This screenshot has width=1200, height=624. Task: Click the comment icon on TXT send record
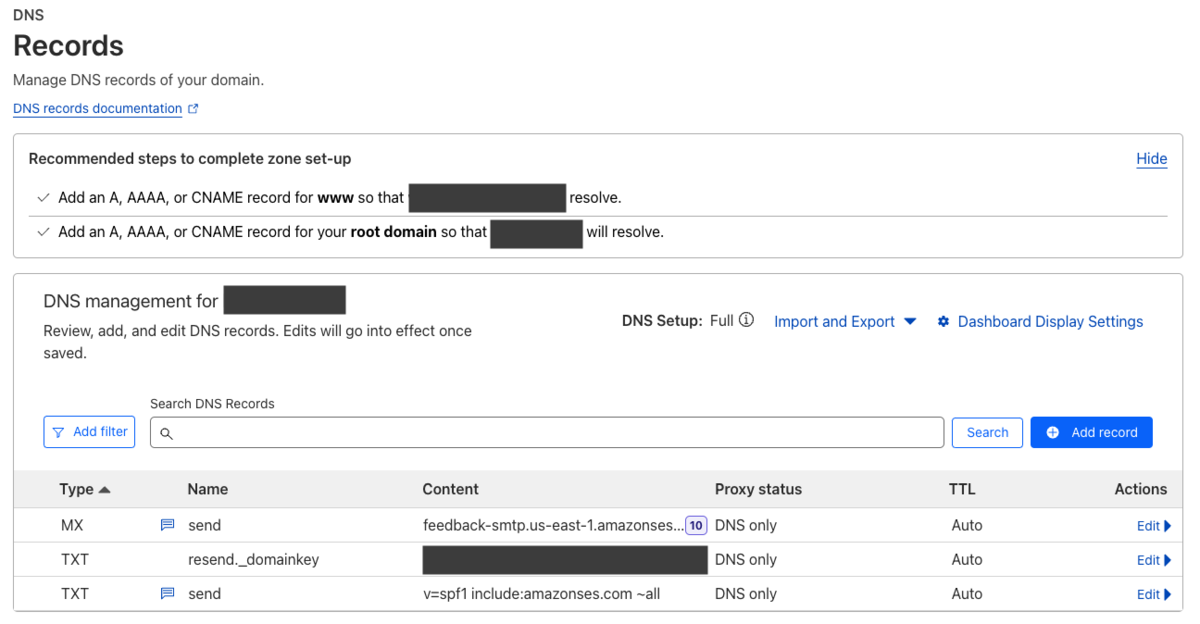pos(168,593)
